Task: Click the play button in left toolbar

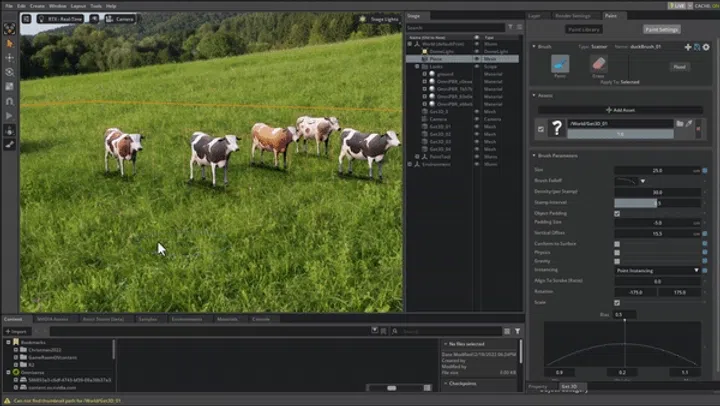Action: (x=9, y=115)
